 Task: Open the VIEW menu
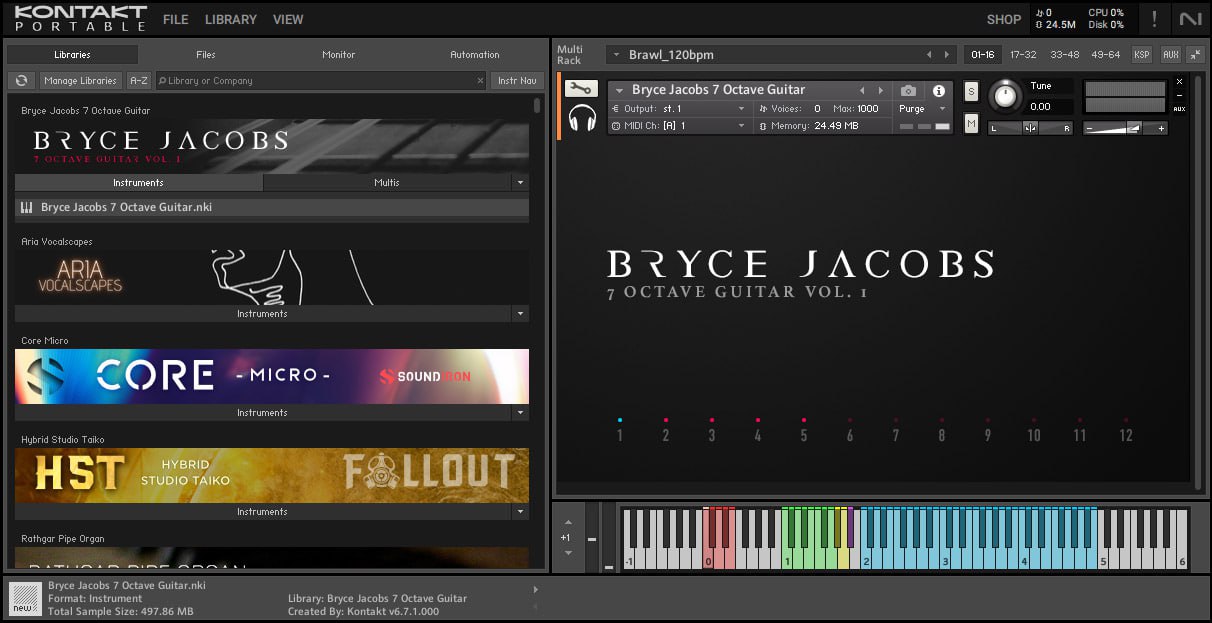point(288,19)
